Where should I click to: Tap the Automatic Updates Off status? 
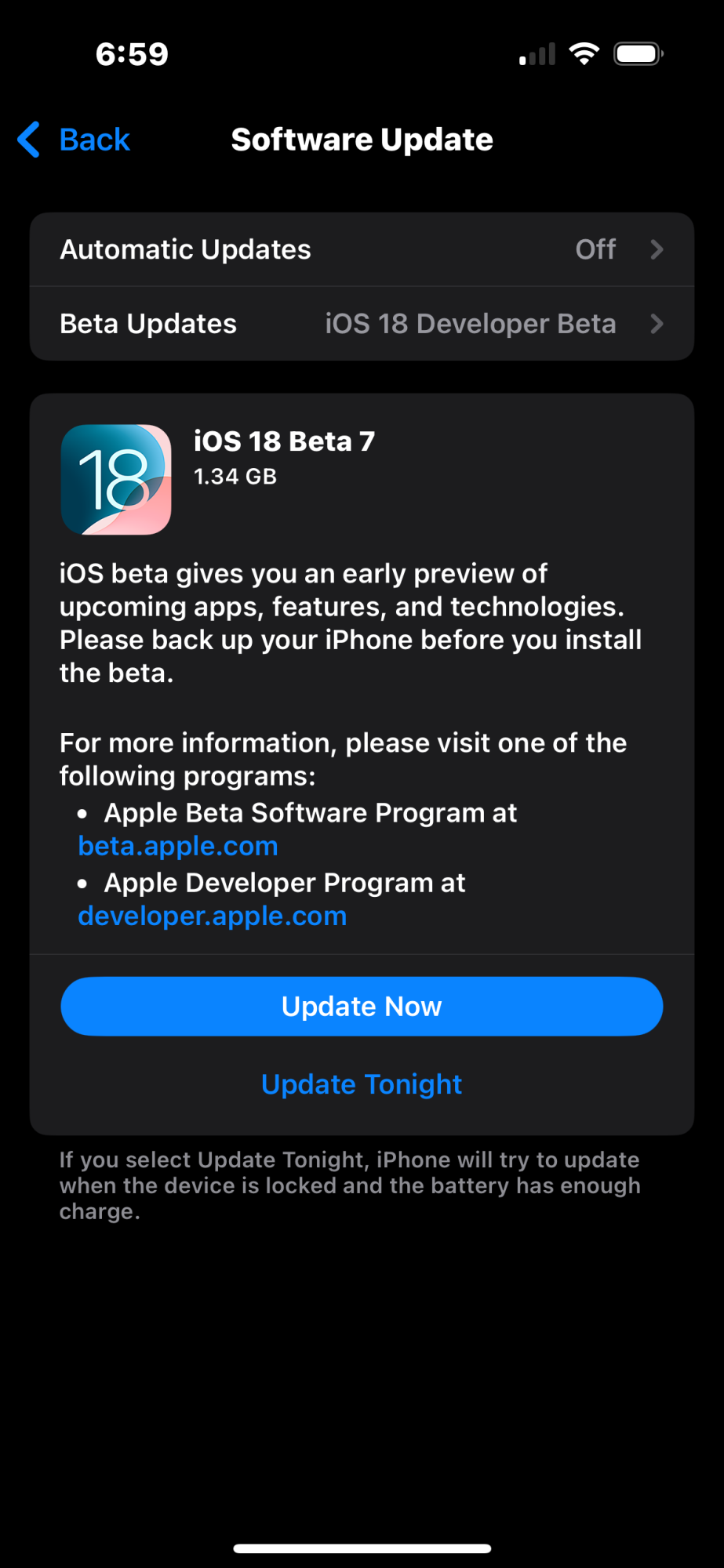tap(595, 249)
